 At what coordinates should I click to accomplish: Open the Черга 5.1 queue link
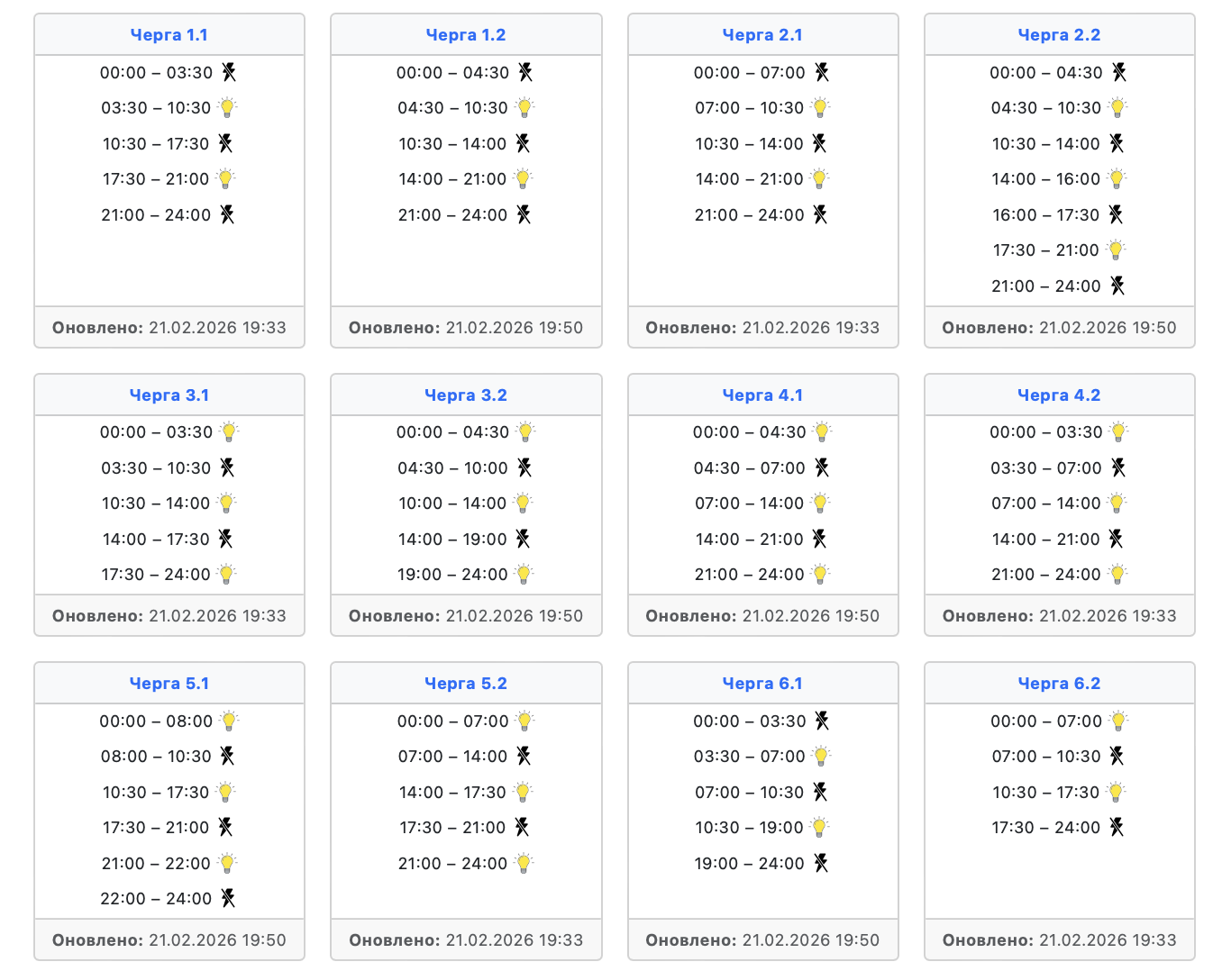[x=169, y=684]
